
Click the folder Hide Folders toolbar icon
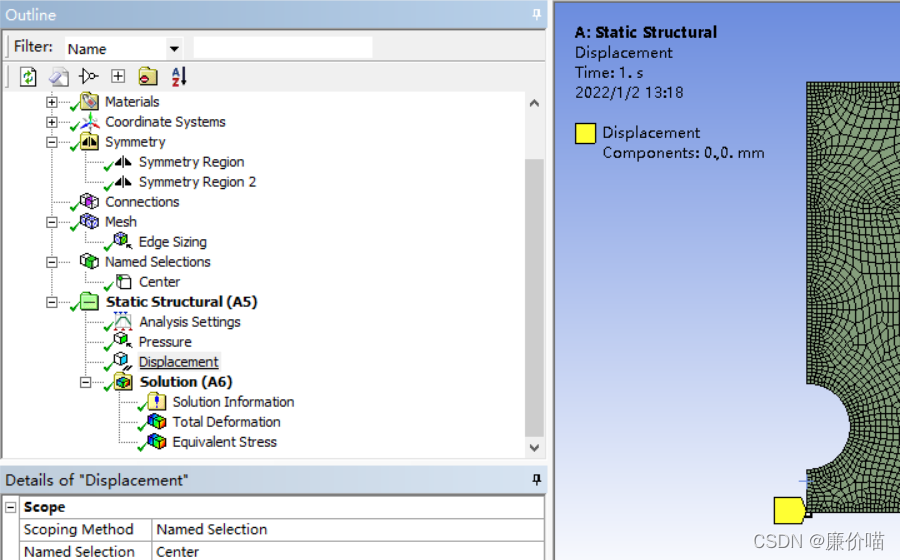(148, 76)
